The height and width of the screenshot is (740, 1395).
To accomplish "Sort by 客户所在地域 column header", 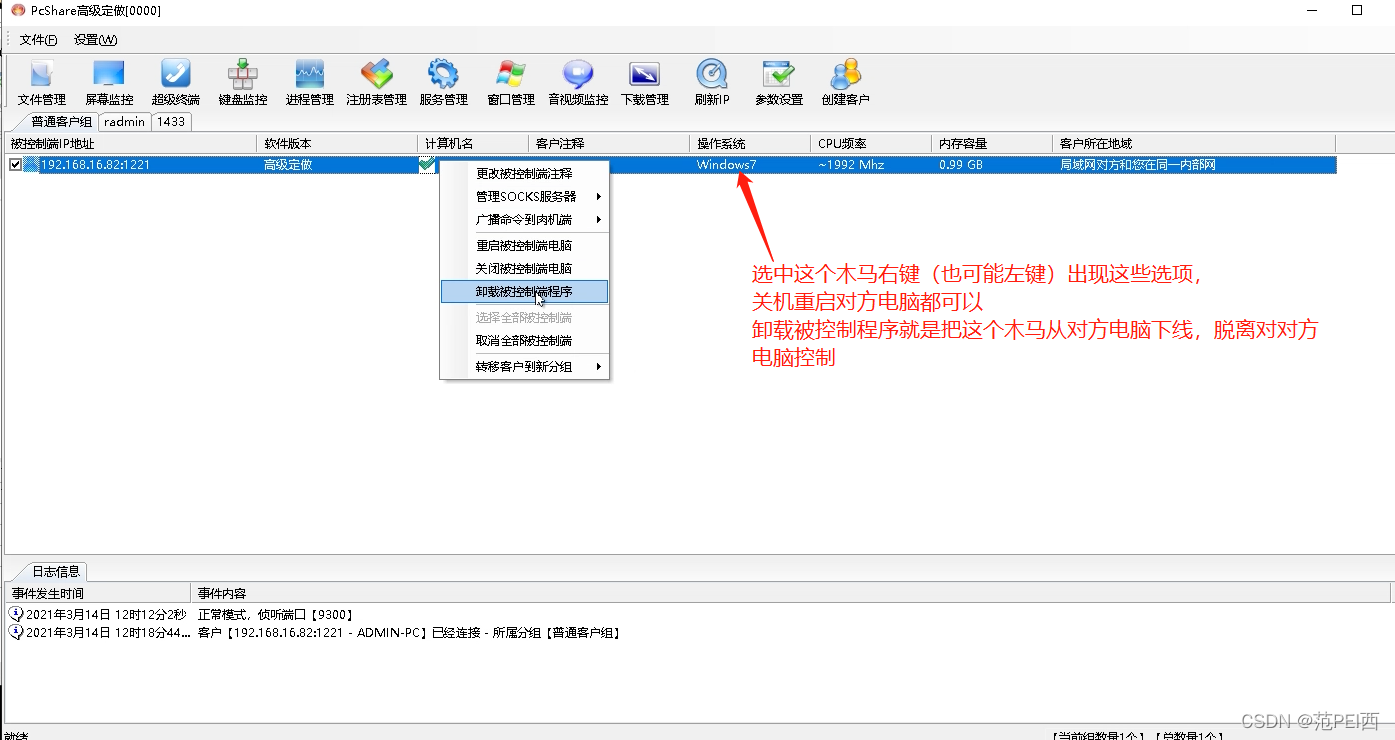I will tap(1194, 144).
